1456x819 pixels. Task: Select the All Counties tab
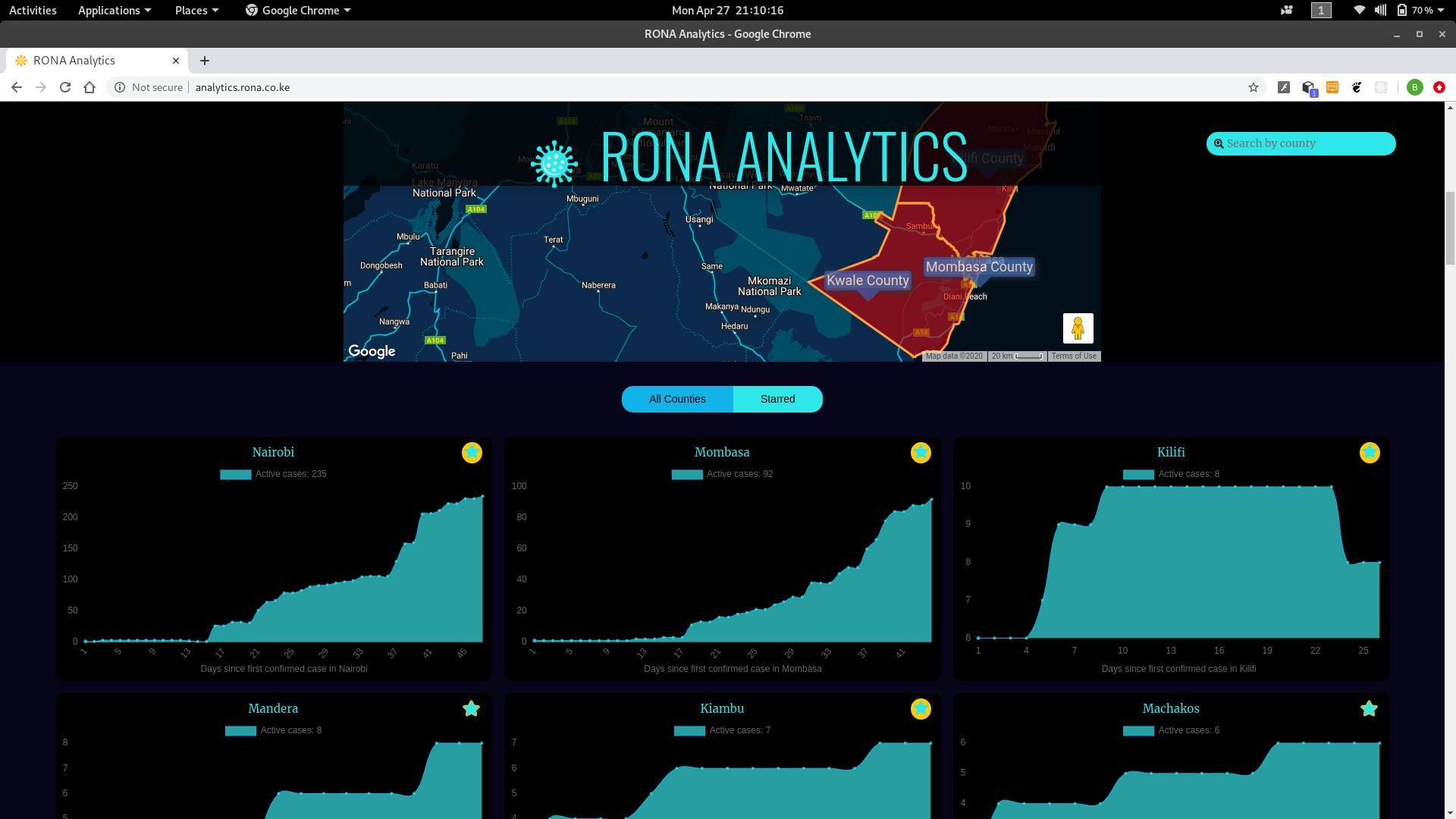click(676, 399)
